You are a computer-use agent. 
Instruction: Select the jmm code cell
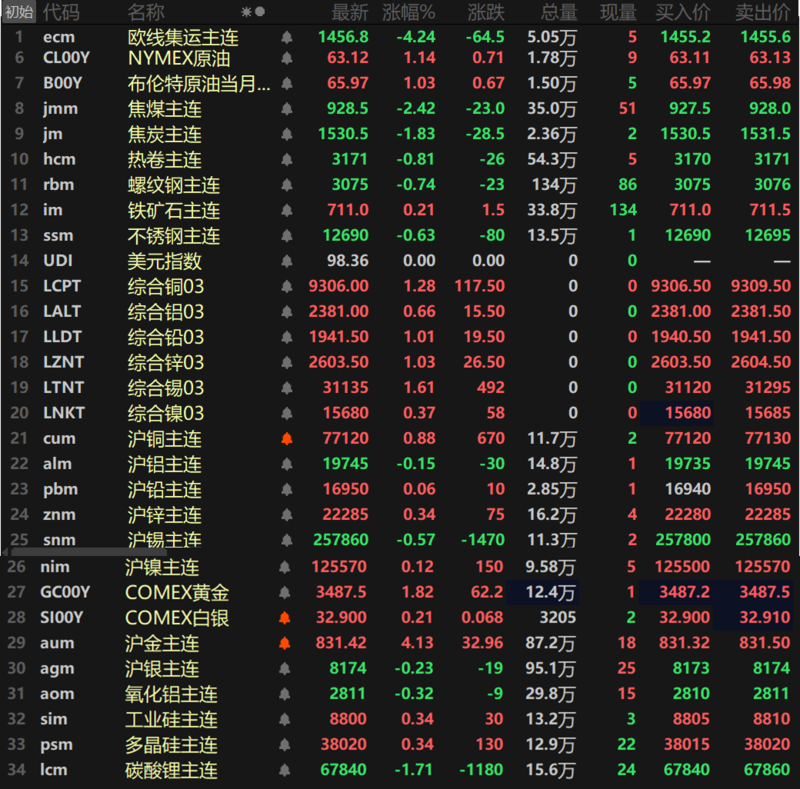tap(61, 108)
